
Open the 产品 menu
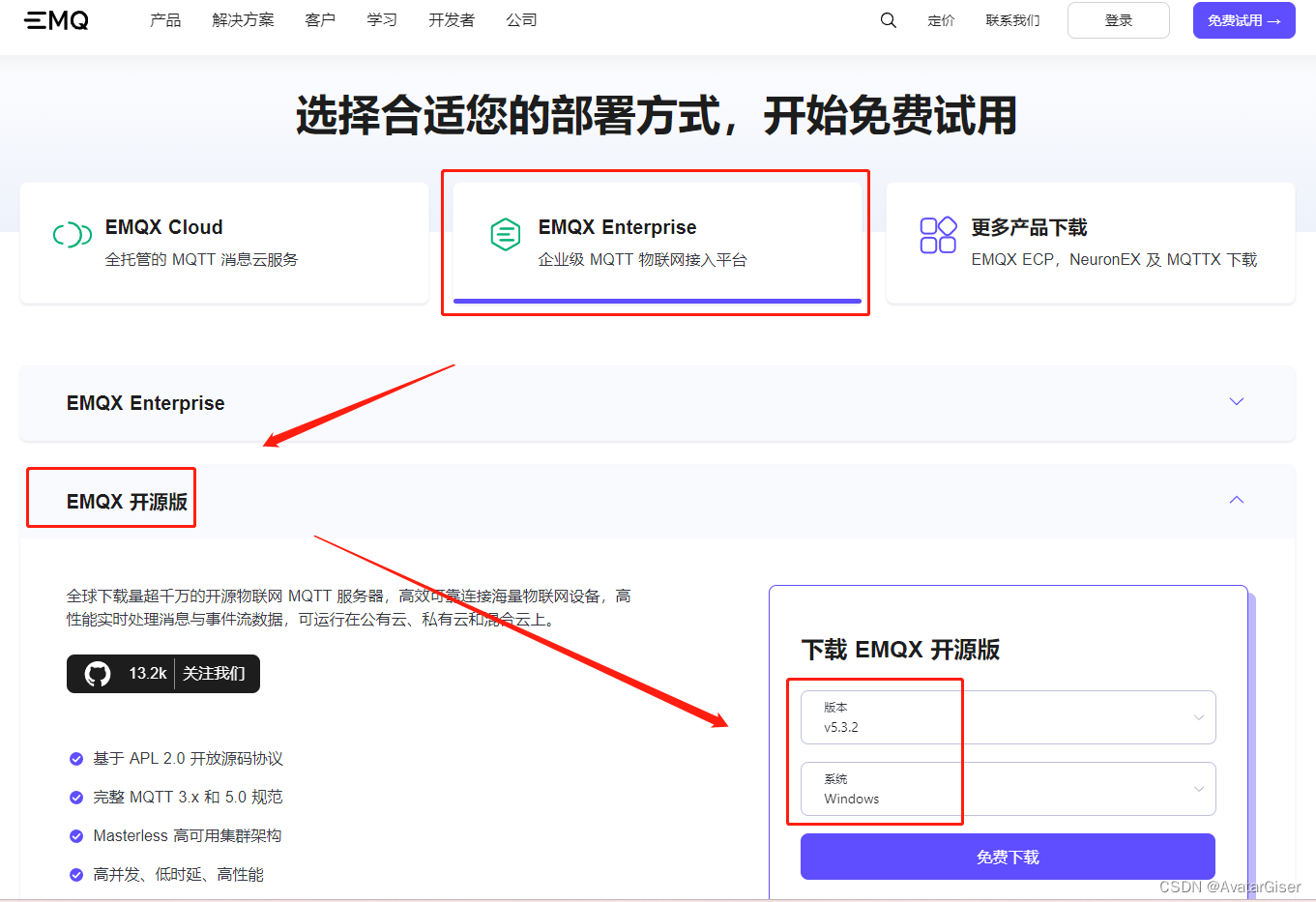click(165, 20)
